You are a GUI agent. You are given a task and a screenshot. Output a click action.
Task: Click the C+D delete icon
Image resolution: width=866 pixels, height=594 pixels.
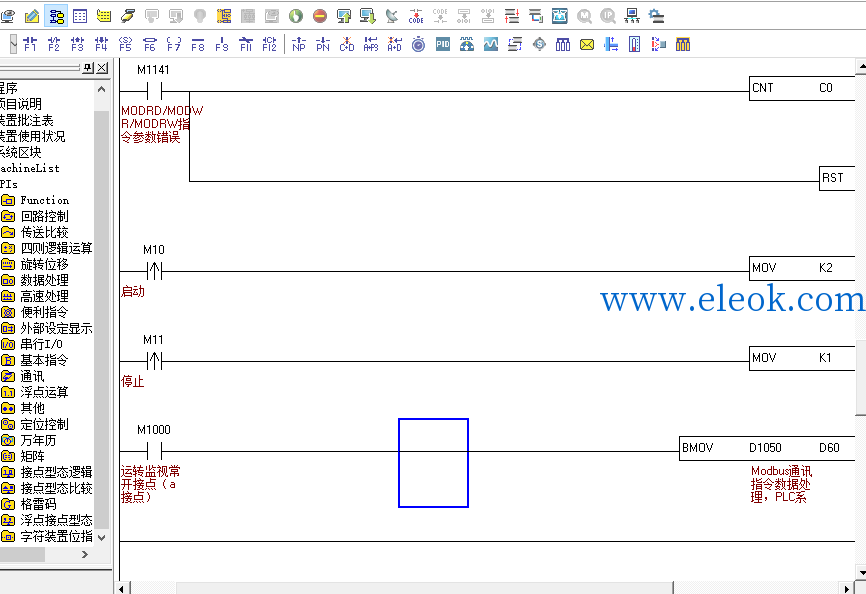[347, 44]
